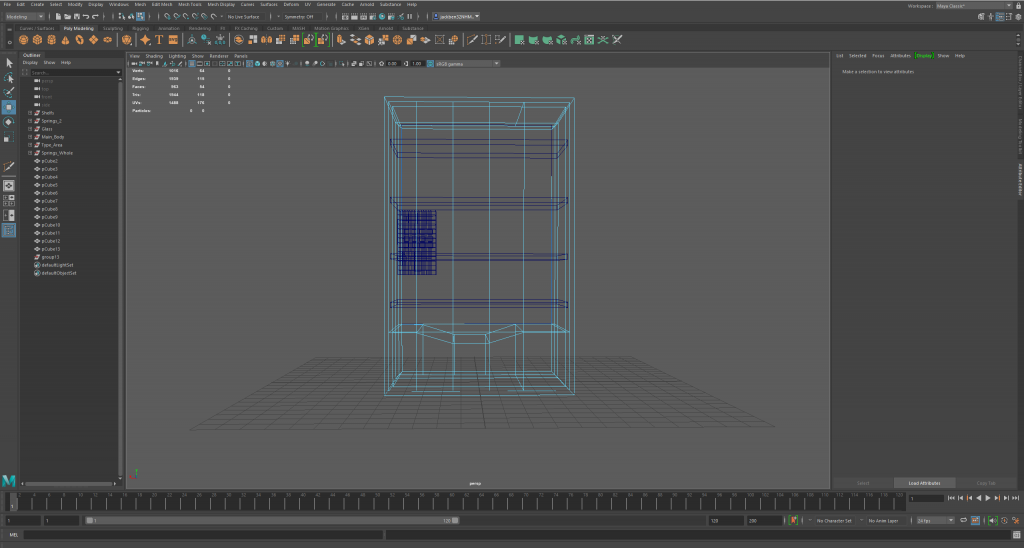
Task: Activate the Lasso Select tool
Action: click(x=9, y=77)
